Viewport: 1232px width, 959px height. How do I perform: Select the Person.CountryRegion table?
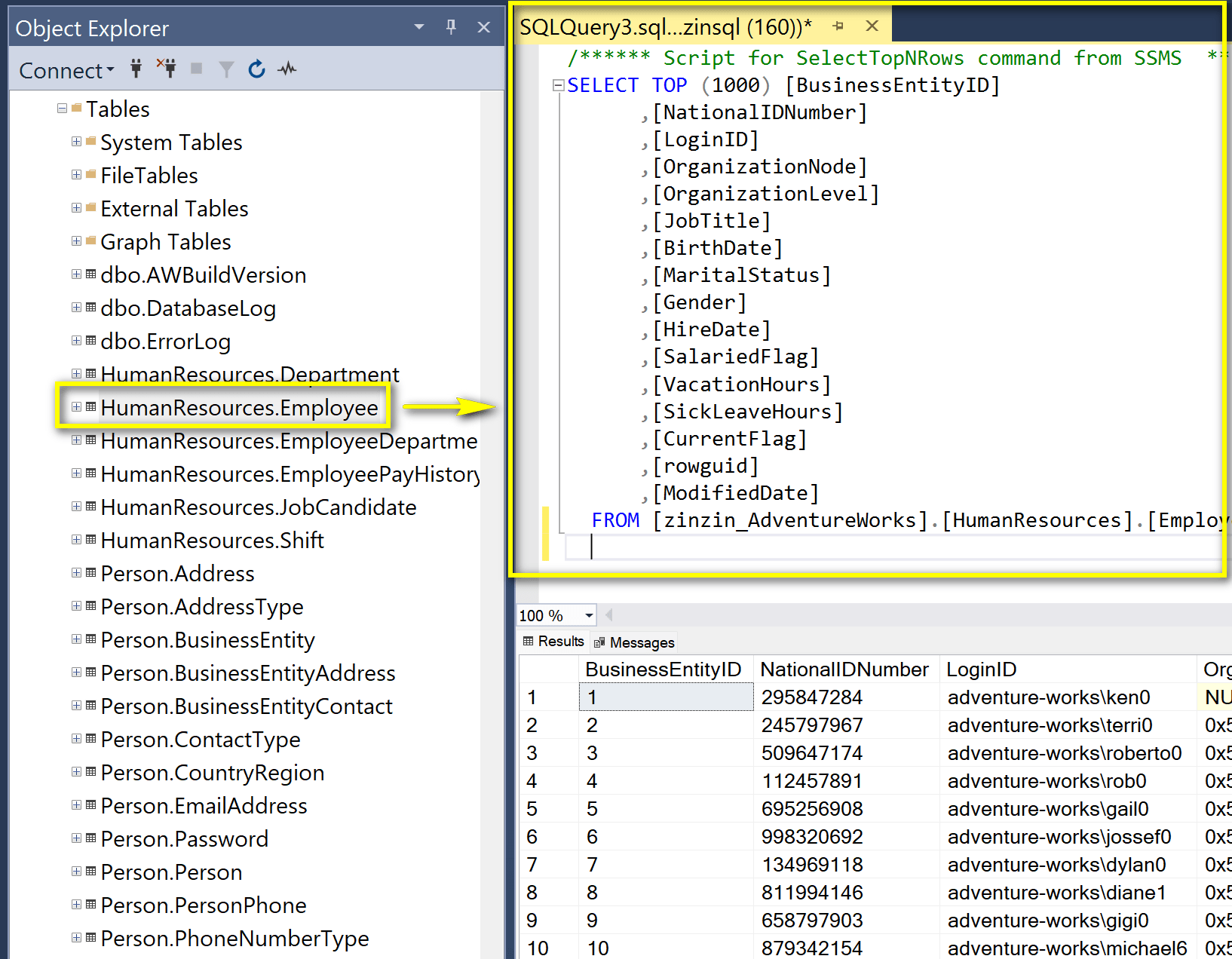213,773
